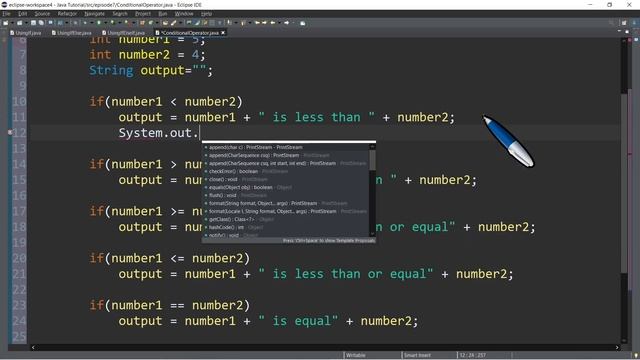The height and width of the screenshot is (360, 640).
Task: Open the Project menu
Action: pos(143,13)
